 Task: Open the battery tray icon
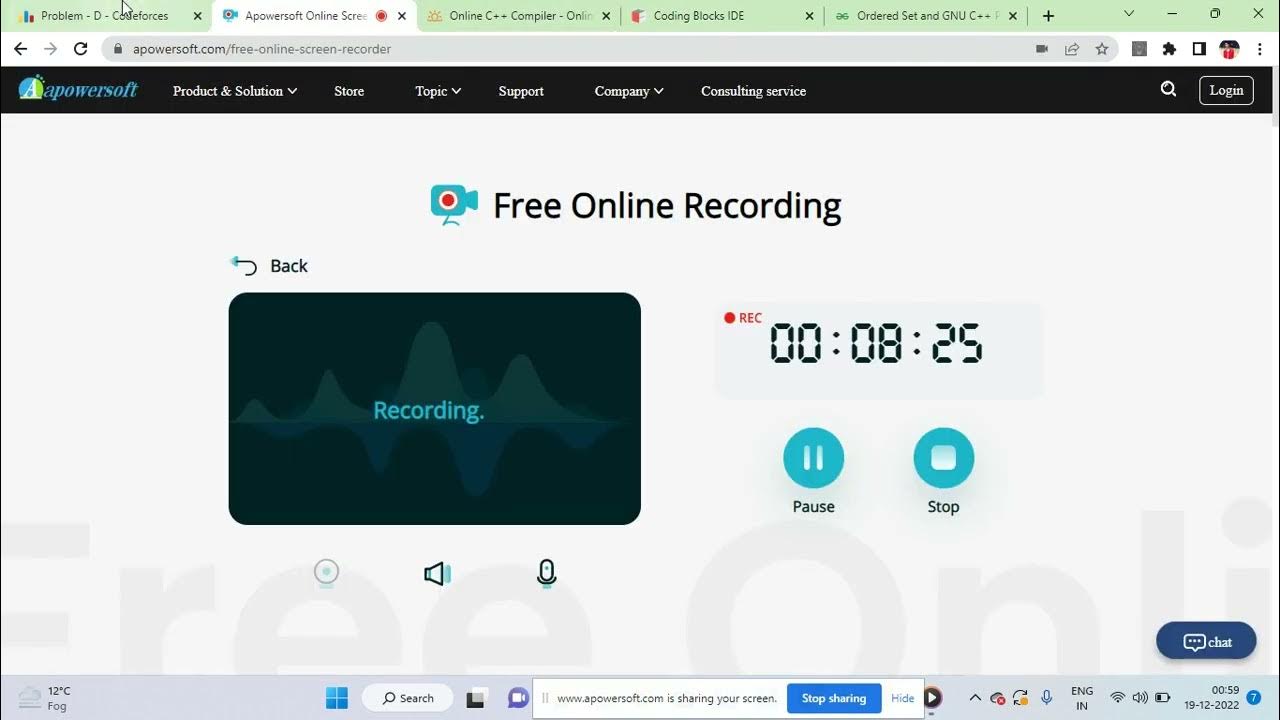[1162, 698]
